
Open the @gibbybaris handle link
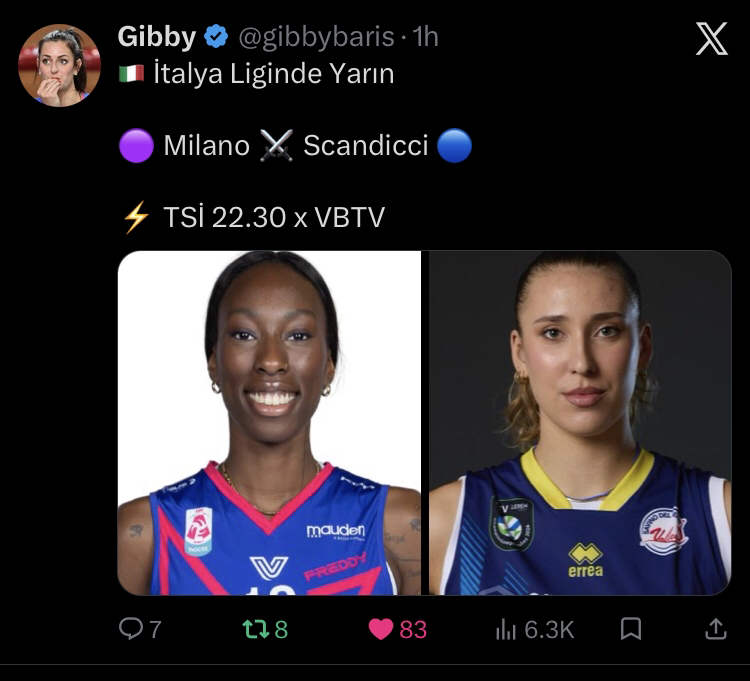(316, 36)
